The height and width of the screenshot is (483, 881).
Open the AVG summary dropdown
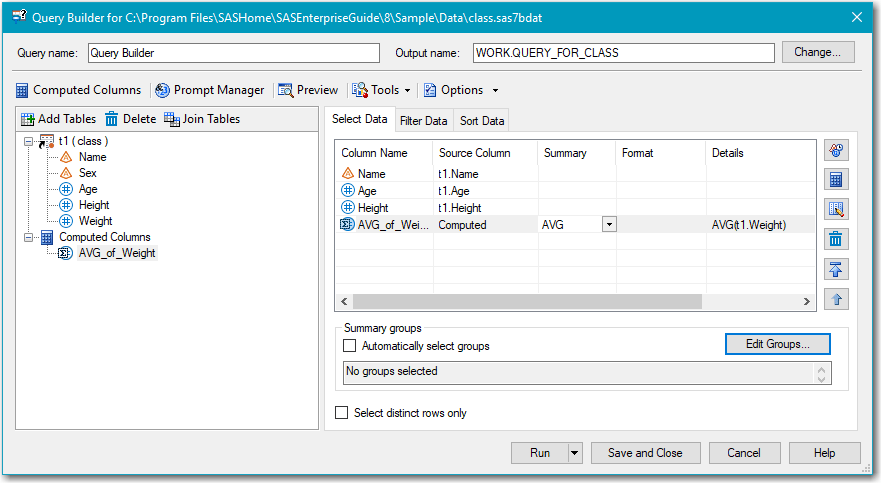click(x=608, y=225)
